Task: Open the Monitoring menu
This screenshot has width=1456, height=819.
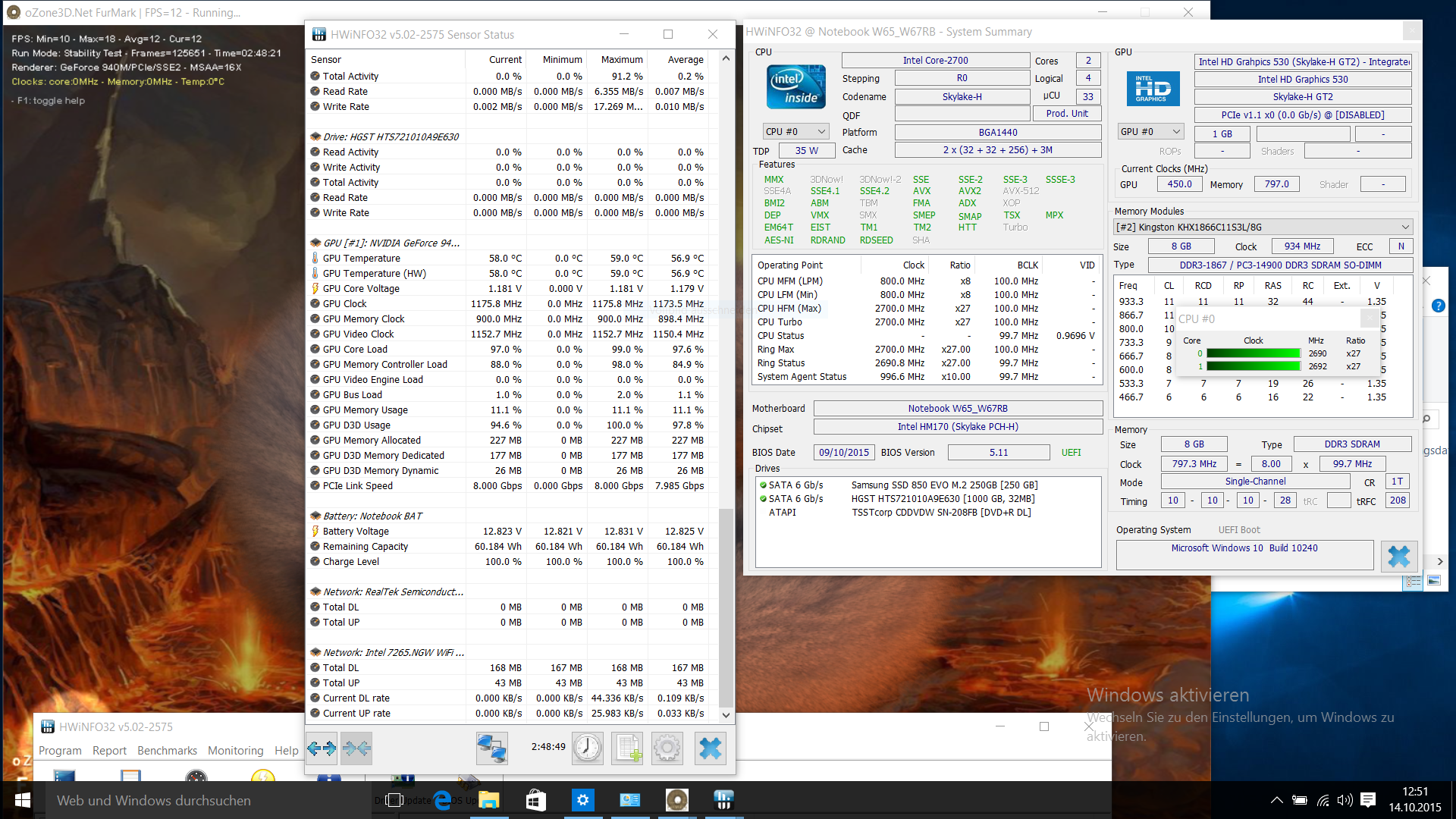Action: pyautogui.click(x=235, y=751)
